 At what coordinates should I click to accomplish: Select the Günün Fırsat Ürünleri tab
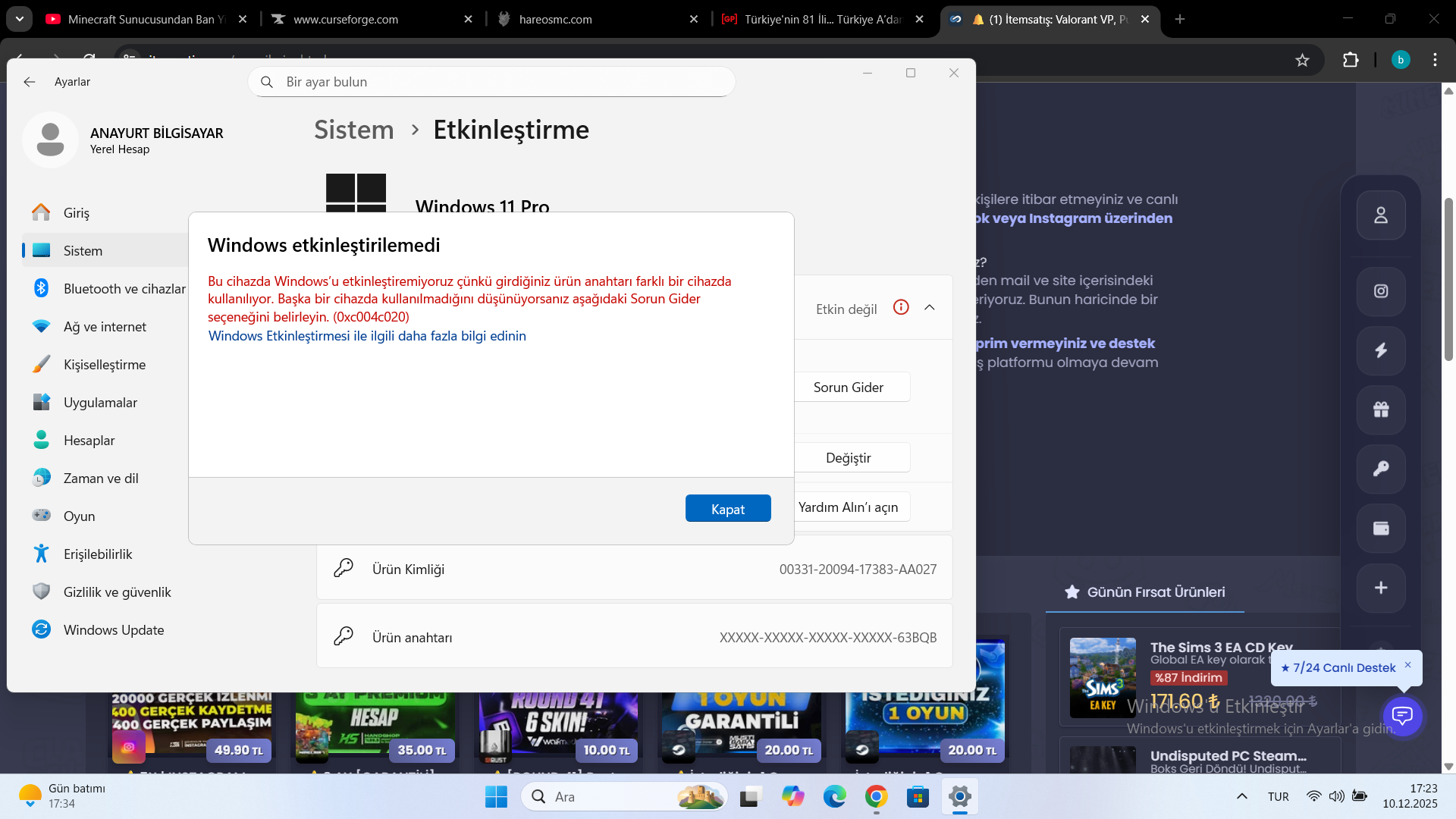[1145, 592]
